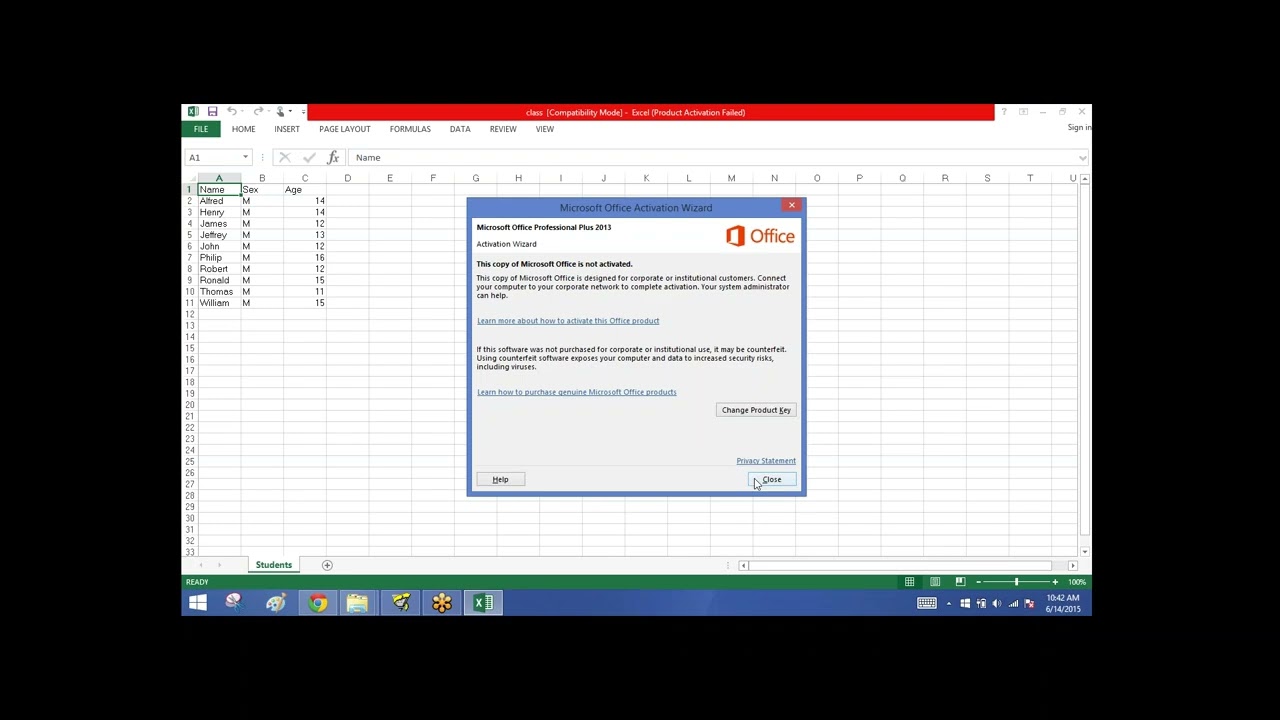
Task: Switch to Normal view icon
Action: [909, 582]
